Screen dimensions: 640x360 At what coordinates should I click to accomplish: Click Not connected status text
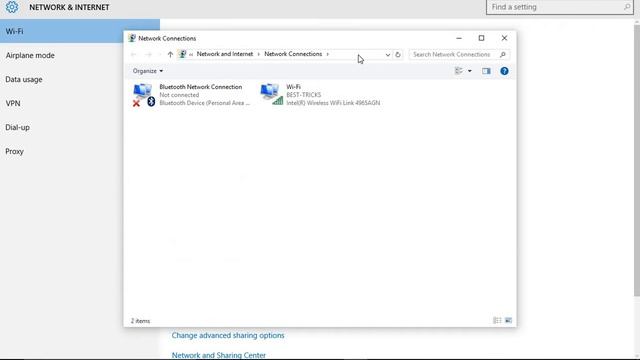179,95
